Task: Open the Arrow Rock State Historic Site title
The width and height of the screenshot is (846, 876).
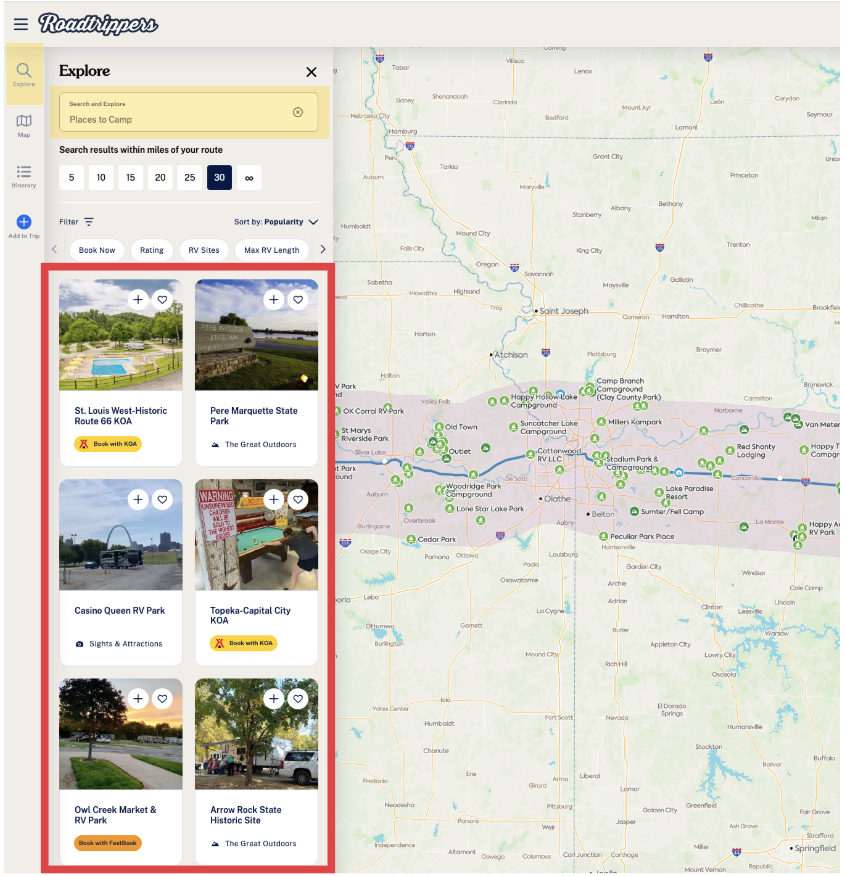Action: point(246,815)
